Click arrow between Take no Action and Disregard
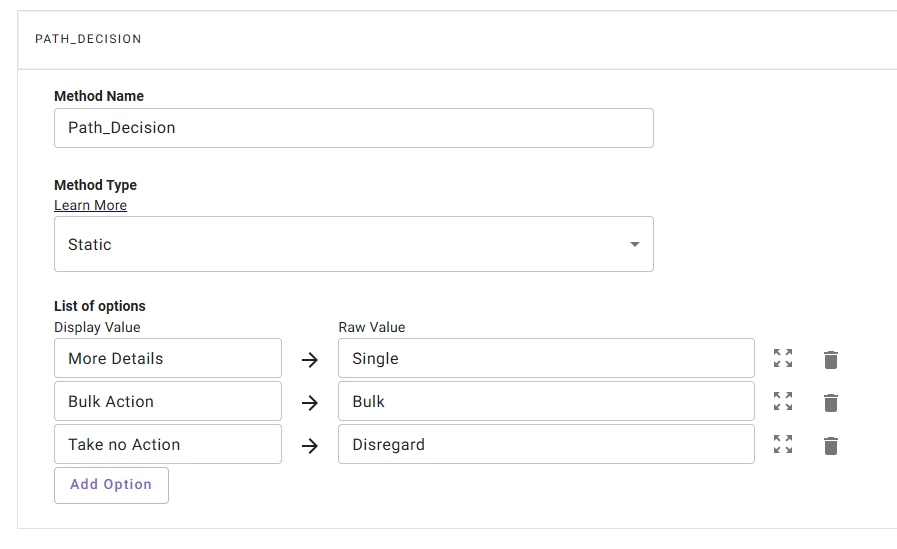This screenshot has height=549, width=897. (310, 445)
